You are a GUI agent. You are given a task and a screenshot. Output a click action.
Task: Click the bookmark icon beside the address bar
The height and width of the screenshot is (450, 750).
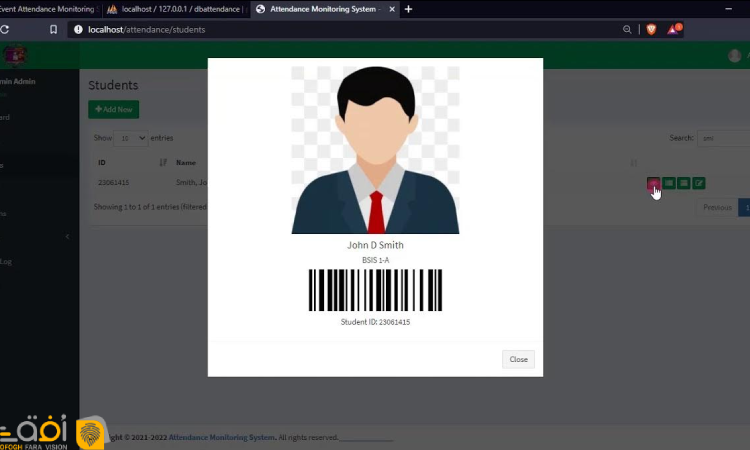coord(53,30)
